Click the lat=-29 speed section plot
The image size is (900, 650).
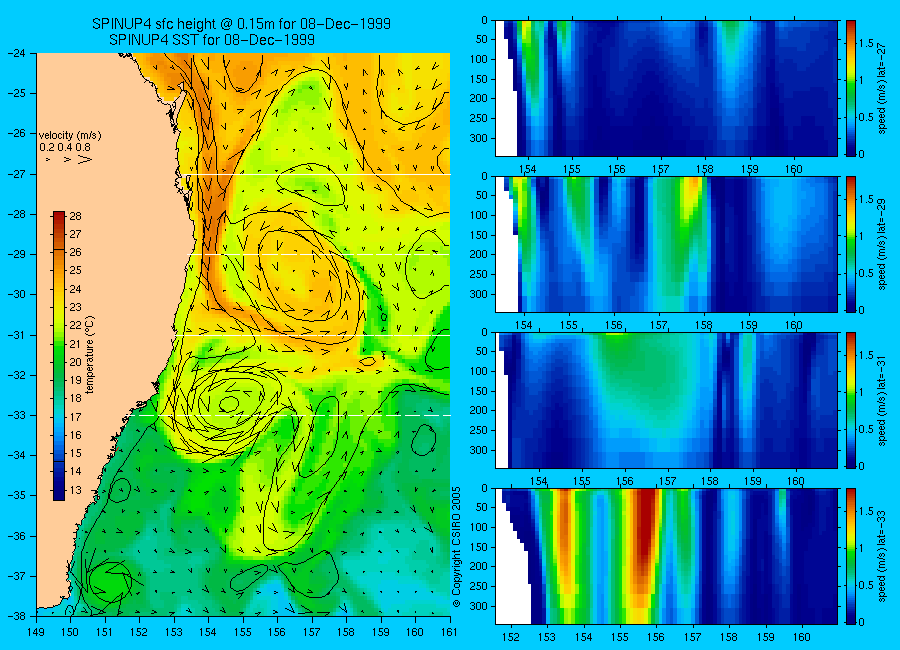(666, 244)
